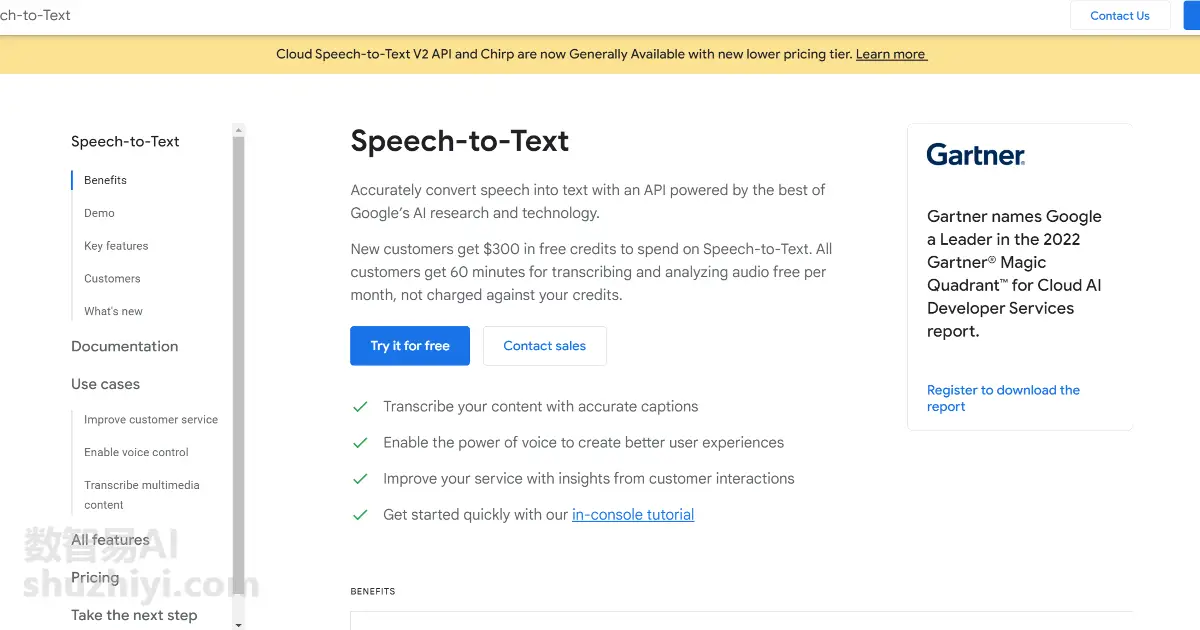Click Register to download the report
This screenshot has width=1200, height=630.
point(1003,398)
